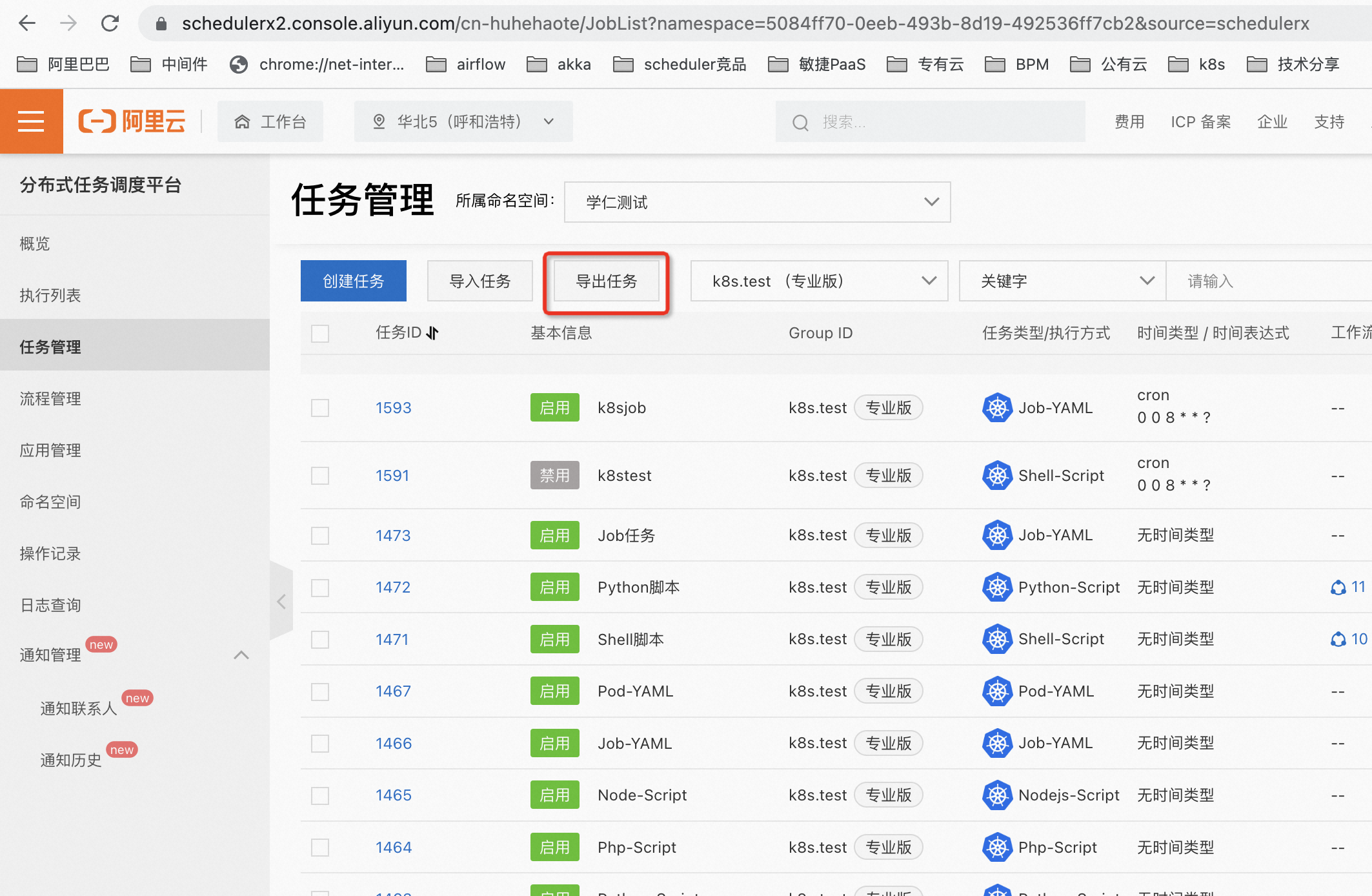Tick the checkbox for task 1593
The image size is (1372, 896).
pyautogui.click(x=320, y=408)
